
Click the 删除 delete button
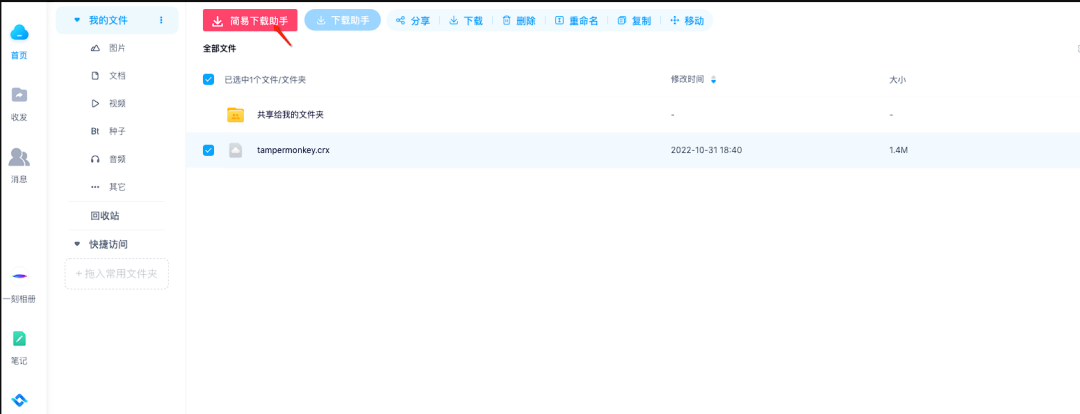coord(519,21)
